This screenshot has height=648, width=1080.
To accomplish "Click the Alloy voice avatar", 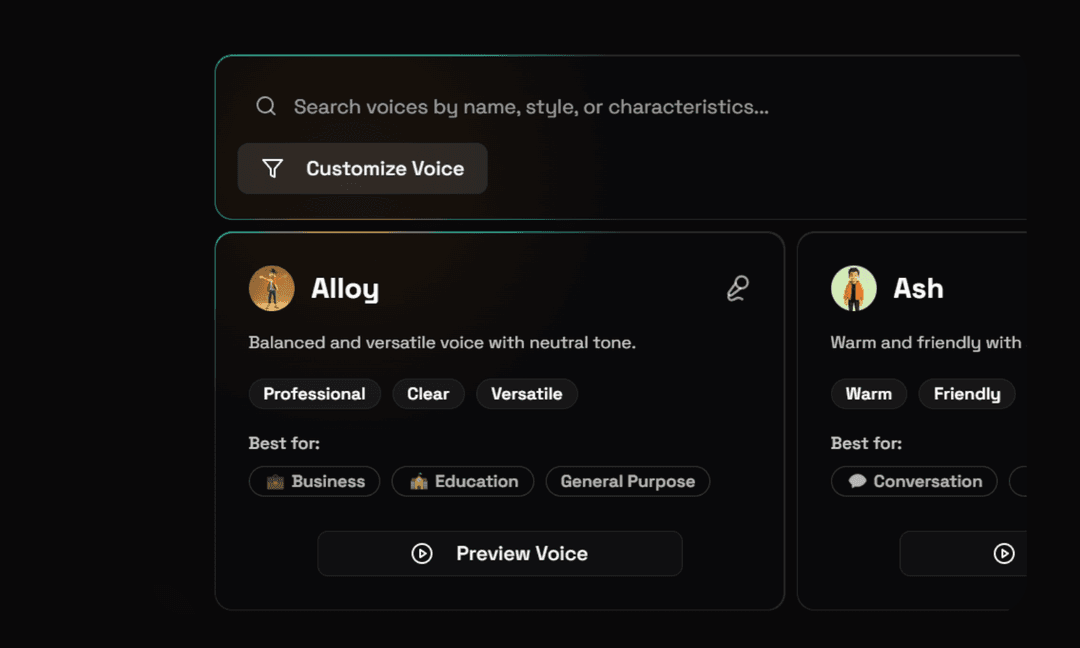I will pos(271,289).
